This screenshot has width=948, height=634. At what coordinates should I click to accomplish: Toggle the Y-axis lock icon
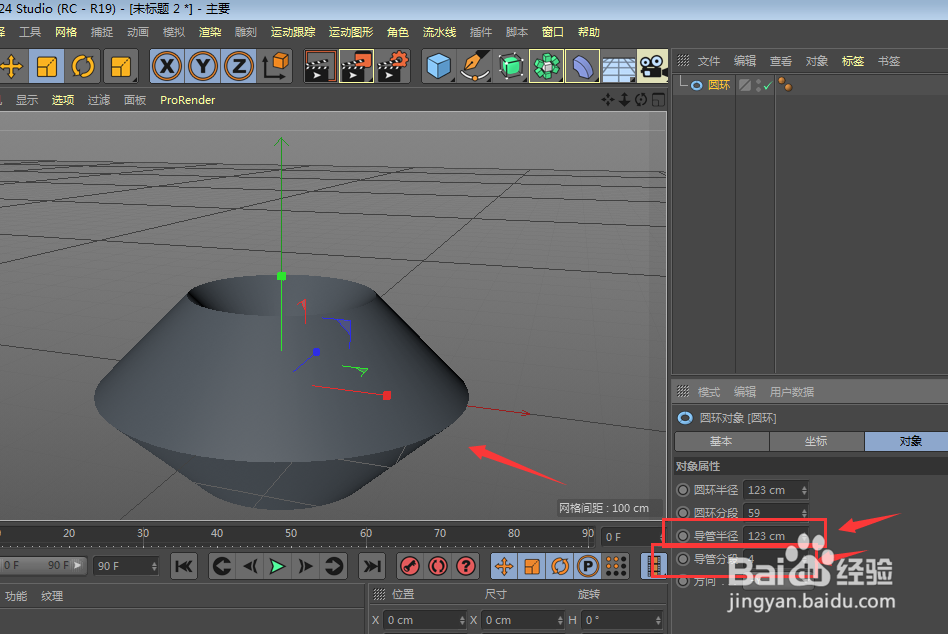(x=201, y=66)
